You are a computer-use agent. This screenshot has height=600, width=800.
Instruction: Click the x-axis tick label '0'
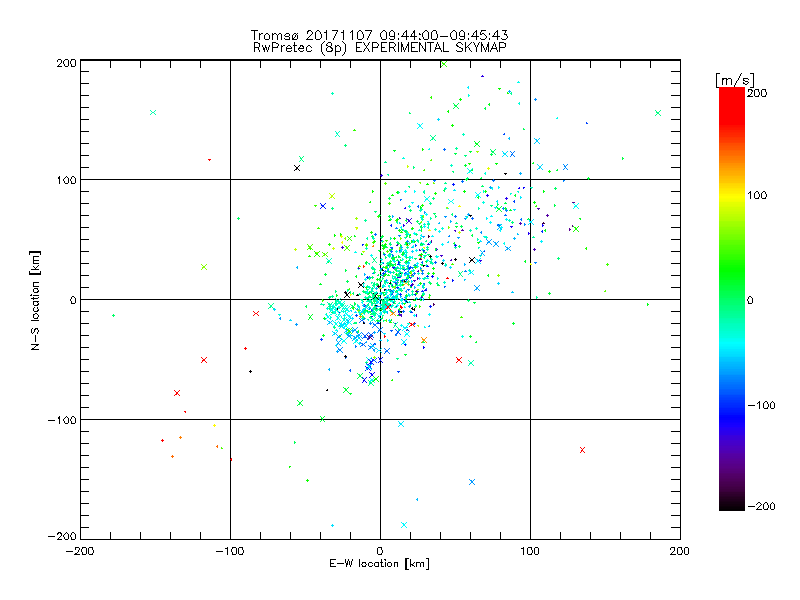(x=380, y=551)
